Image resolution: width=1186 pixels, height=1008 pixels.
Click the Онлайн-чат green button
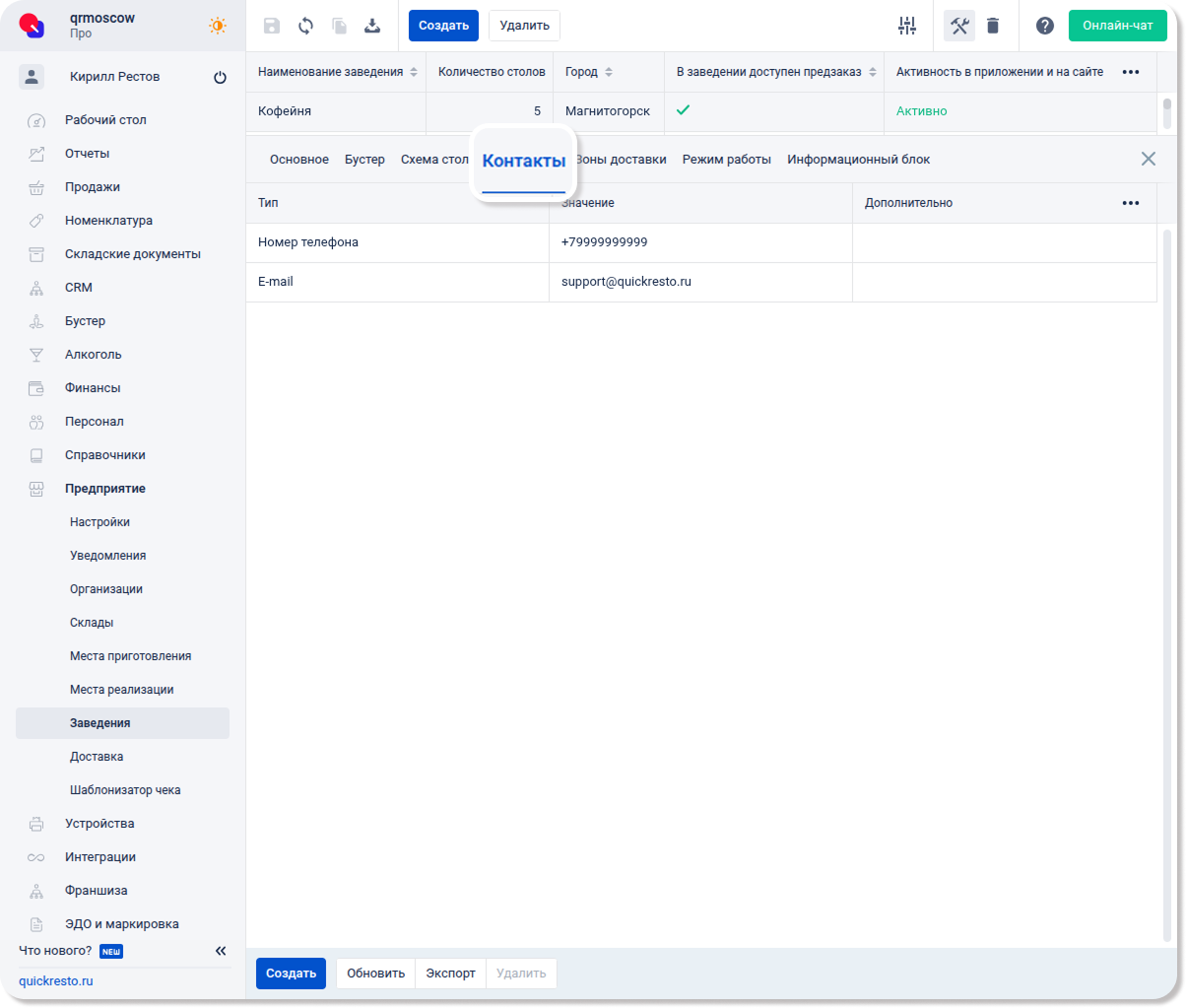pyautogui.click(x=1117, y=26)
